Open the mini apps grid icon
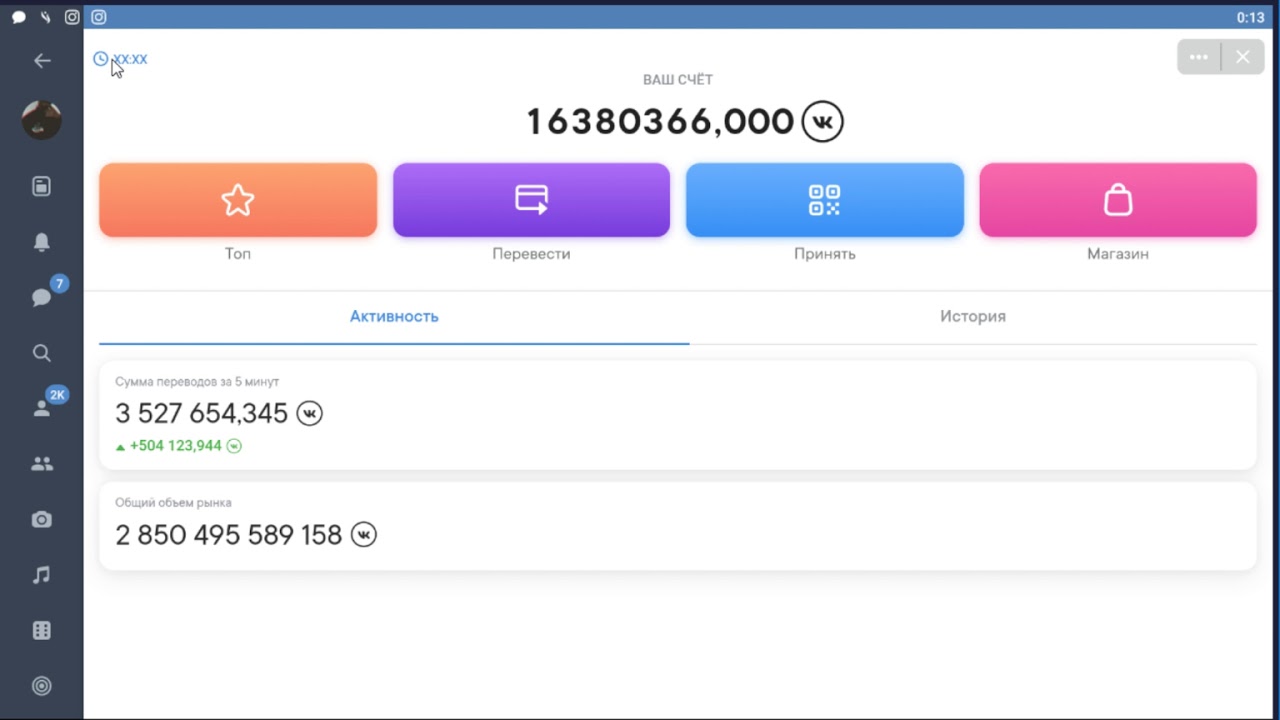 (x=42, y=631)
